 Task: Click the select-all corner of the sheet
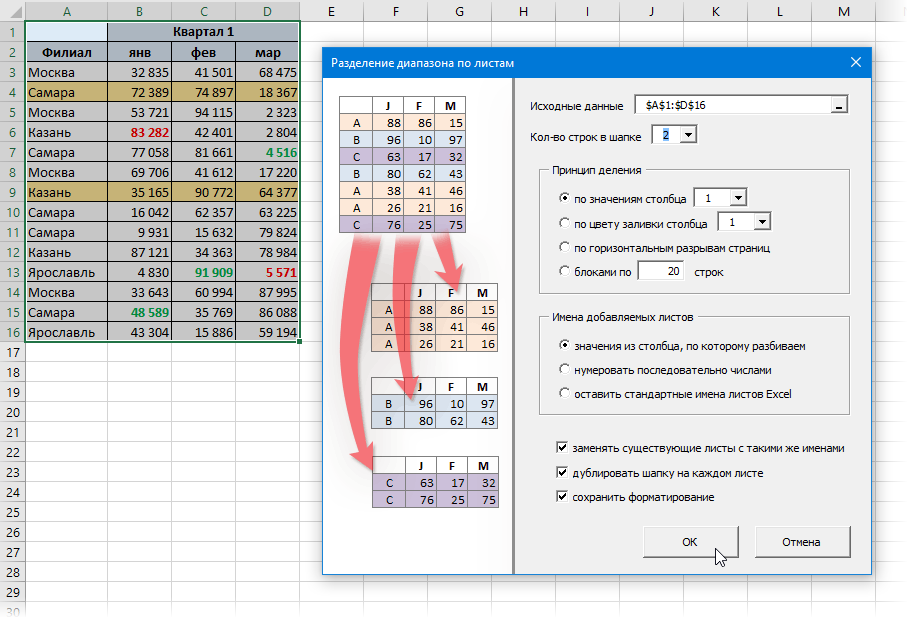(x=13, y=12)
